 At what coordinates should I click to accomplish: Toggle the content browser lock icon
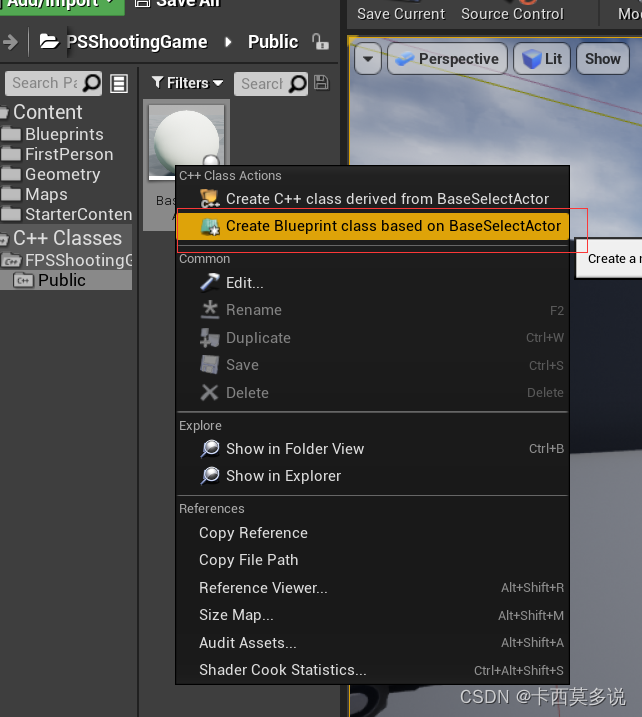(320, 42)
